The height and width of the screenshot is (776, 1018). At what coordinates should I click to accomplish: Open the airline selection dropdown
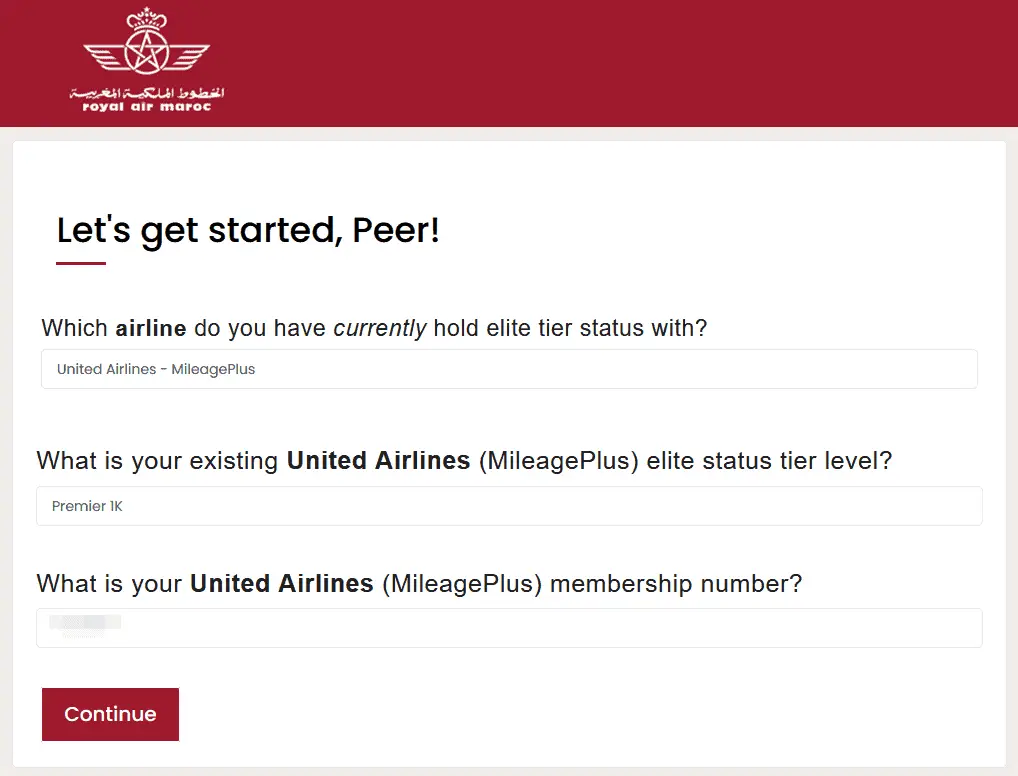pos(509,369)
